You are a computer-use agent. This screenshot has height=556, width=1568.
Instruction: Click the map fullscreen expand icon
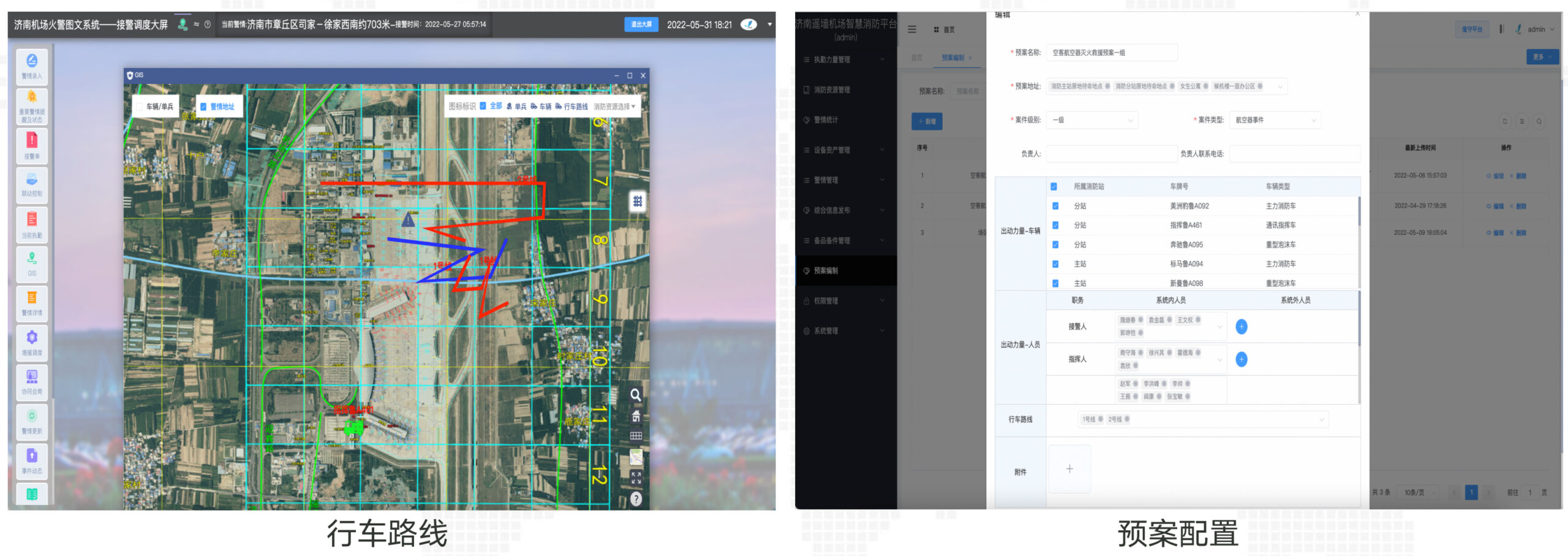[636, 478]
